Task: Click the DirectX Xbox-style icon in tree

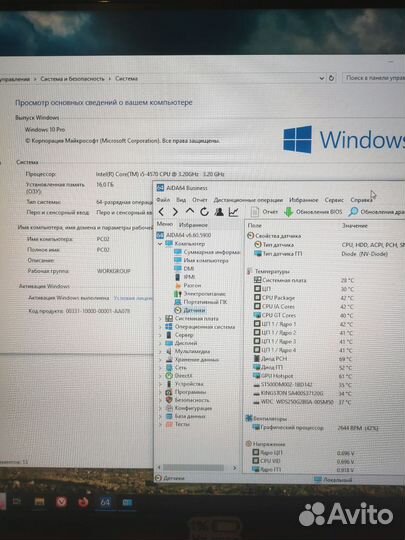Action: [x=169, y=376]
